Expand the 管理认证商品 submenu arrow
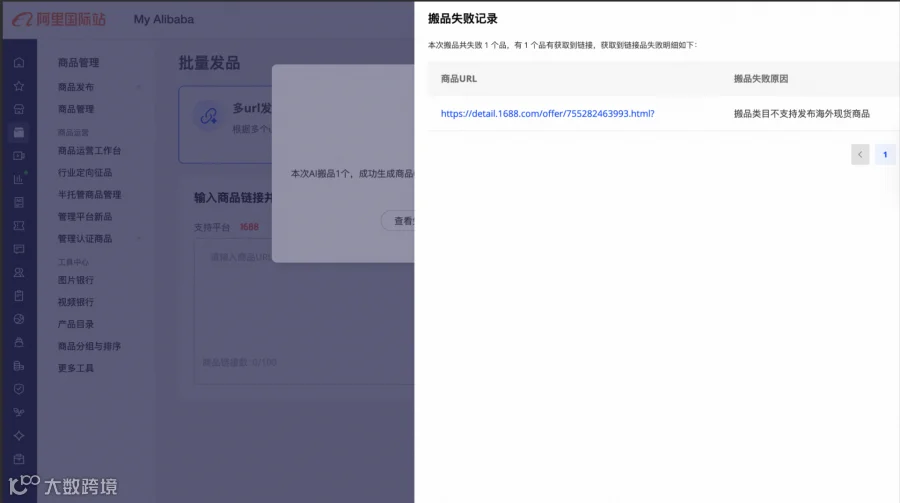 click(x=138, y=239)
